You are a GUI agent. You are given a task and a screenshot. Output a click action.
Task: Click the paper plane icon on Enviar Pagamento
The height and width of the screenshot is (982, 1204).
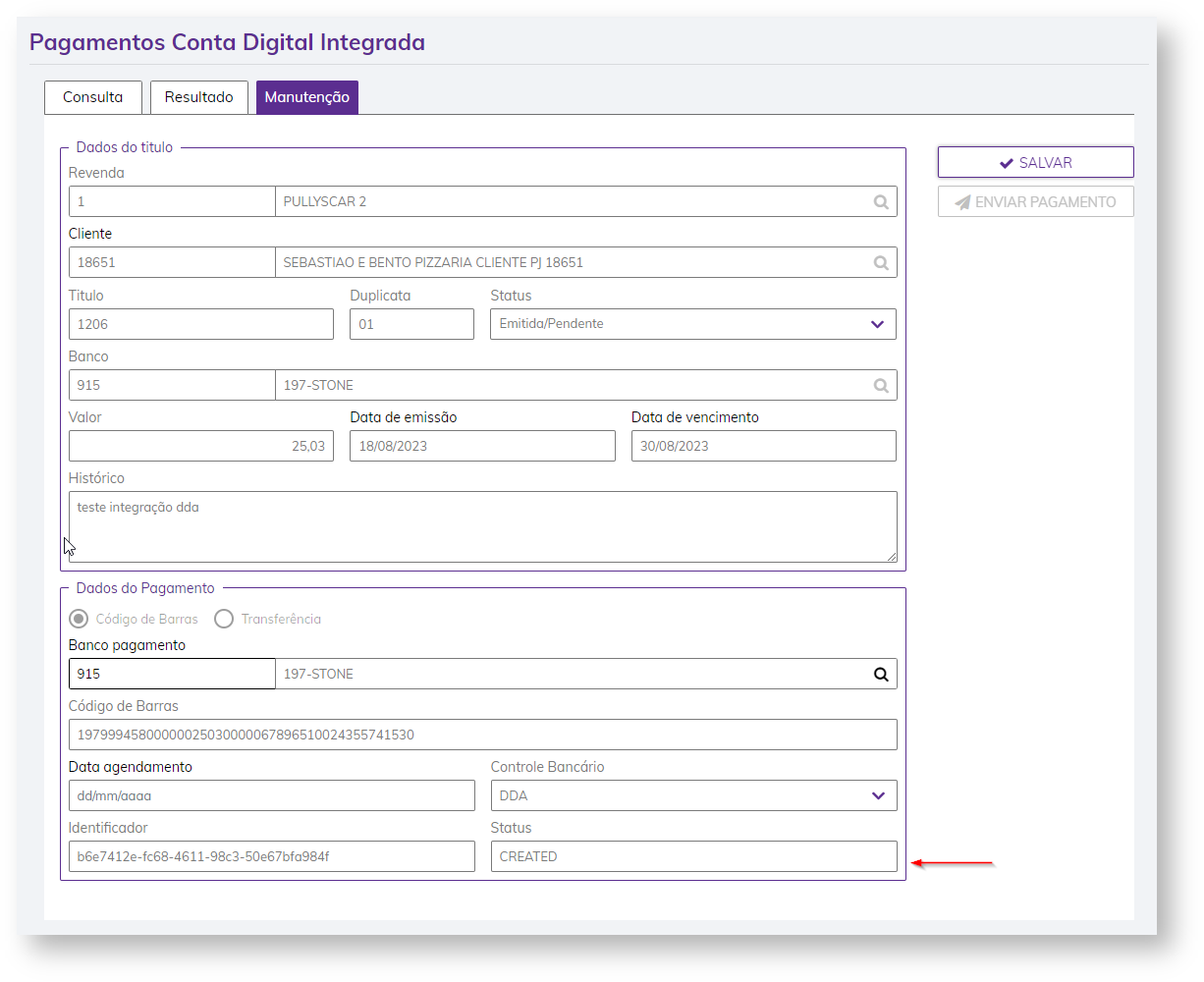tap(962, 202)
